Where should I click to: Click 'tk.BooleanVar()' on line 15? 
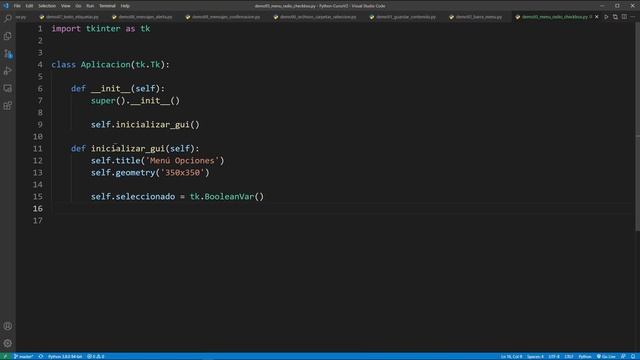[x=227, y=197]
